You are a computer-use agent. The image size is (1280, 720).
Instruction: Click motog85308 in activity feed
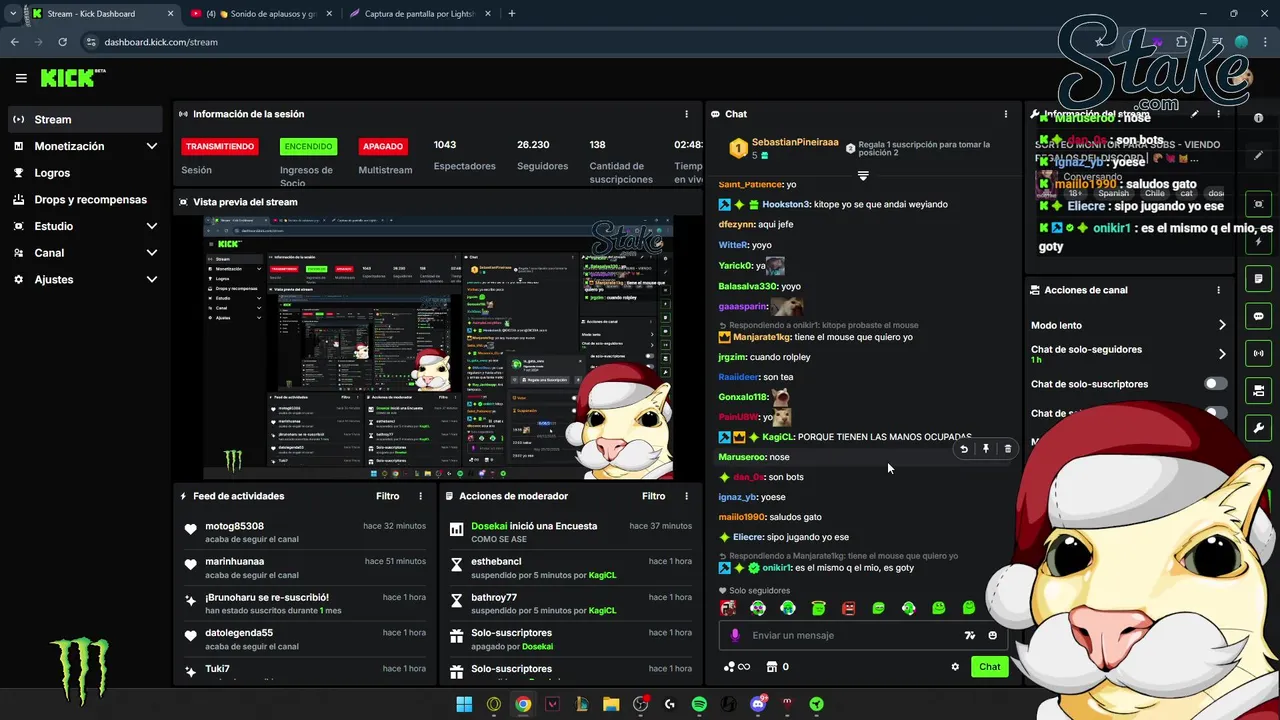pos(235,526)
